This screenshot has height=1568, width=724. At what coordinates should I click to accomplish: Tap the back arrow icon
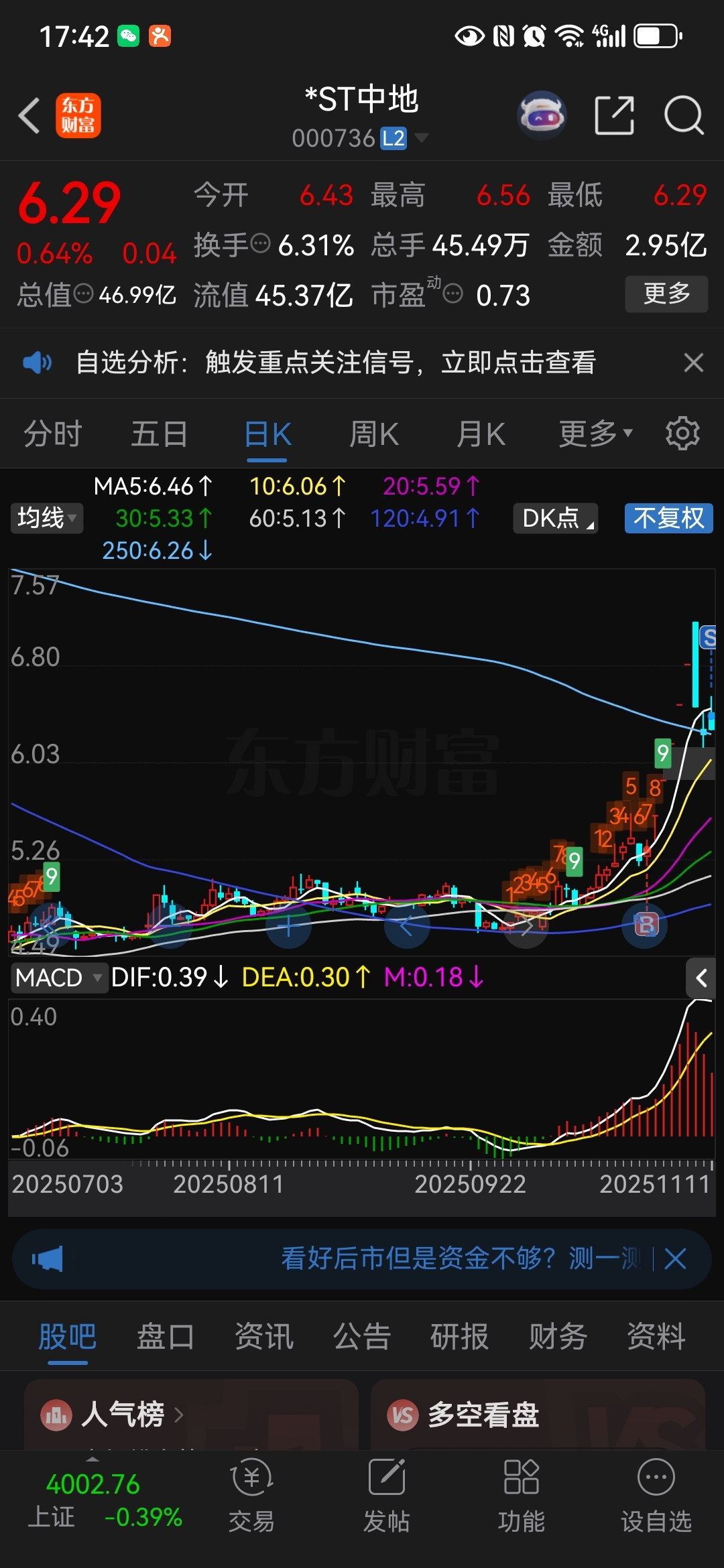click(x=29, y=115)
